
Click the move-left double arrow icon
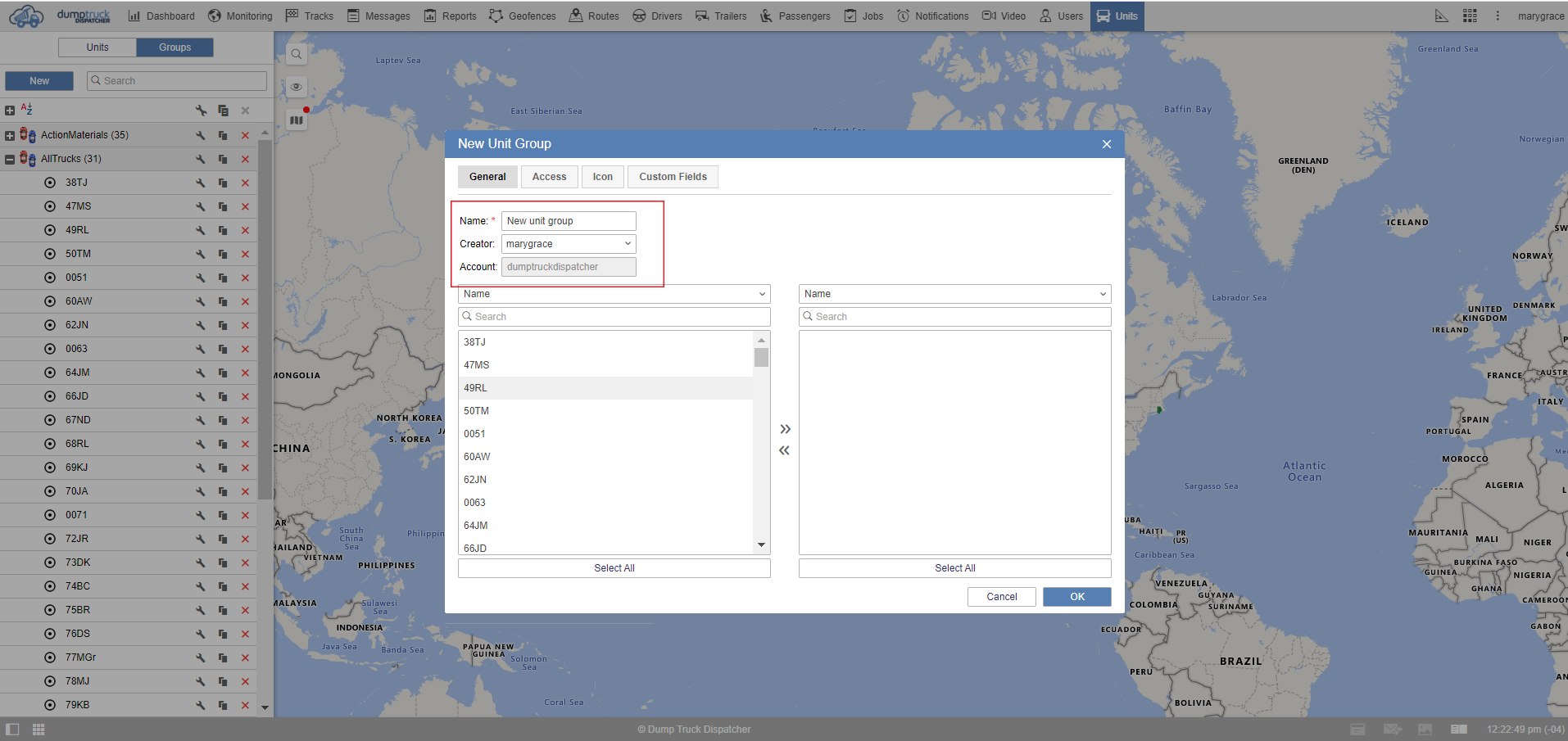click(785, 450)
